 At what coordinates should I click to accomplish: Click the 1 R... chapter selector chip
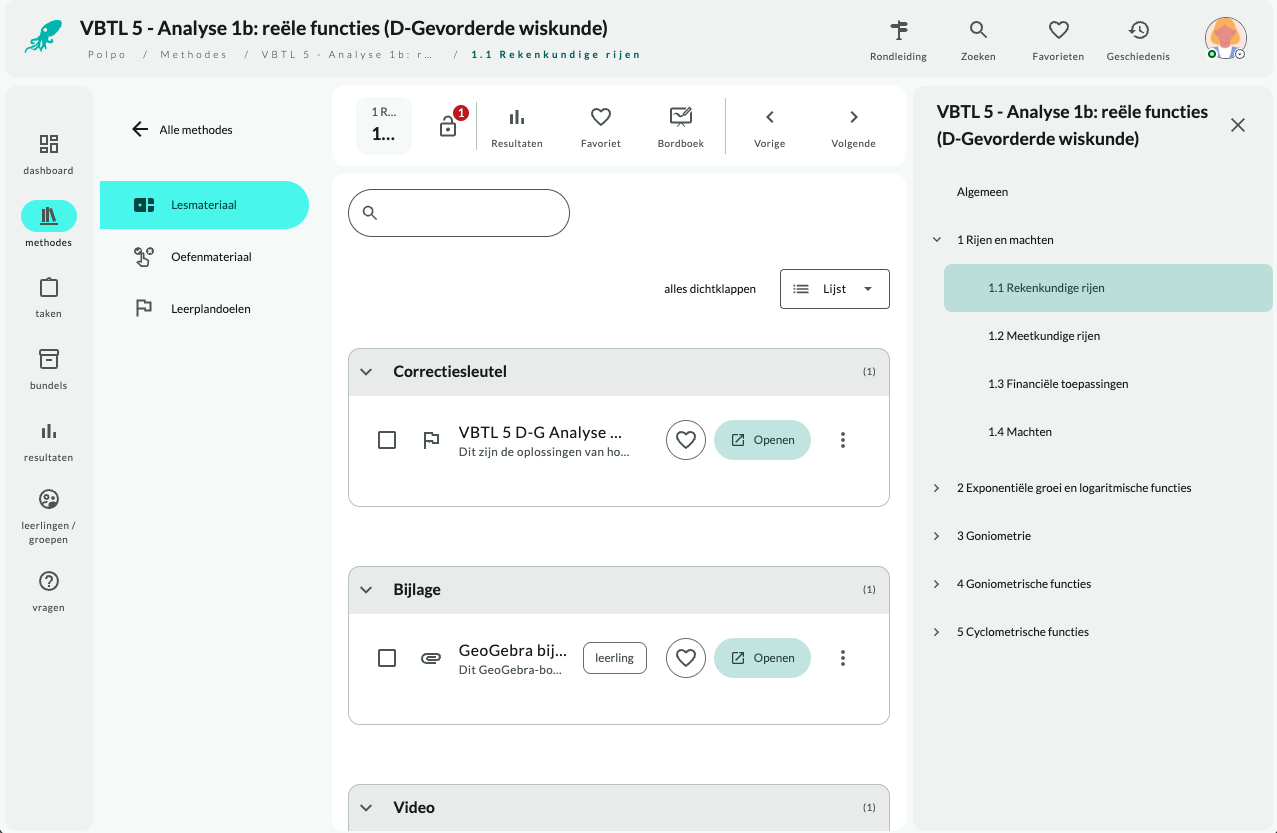(384, 126)
